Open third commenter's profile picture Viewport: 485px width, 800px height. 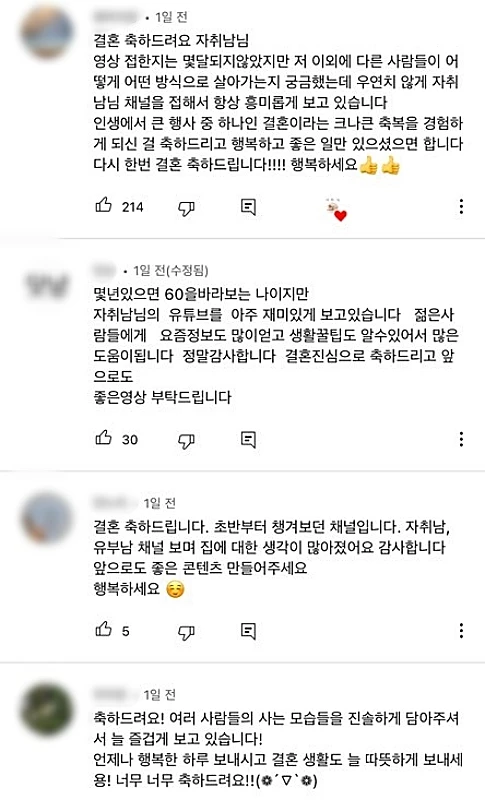coord(47,517)
